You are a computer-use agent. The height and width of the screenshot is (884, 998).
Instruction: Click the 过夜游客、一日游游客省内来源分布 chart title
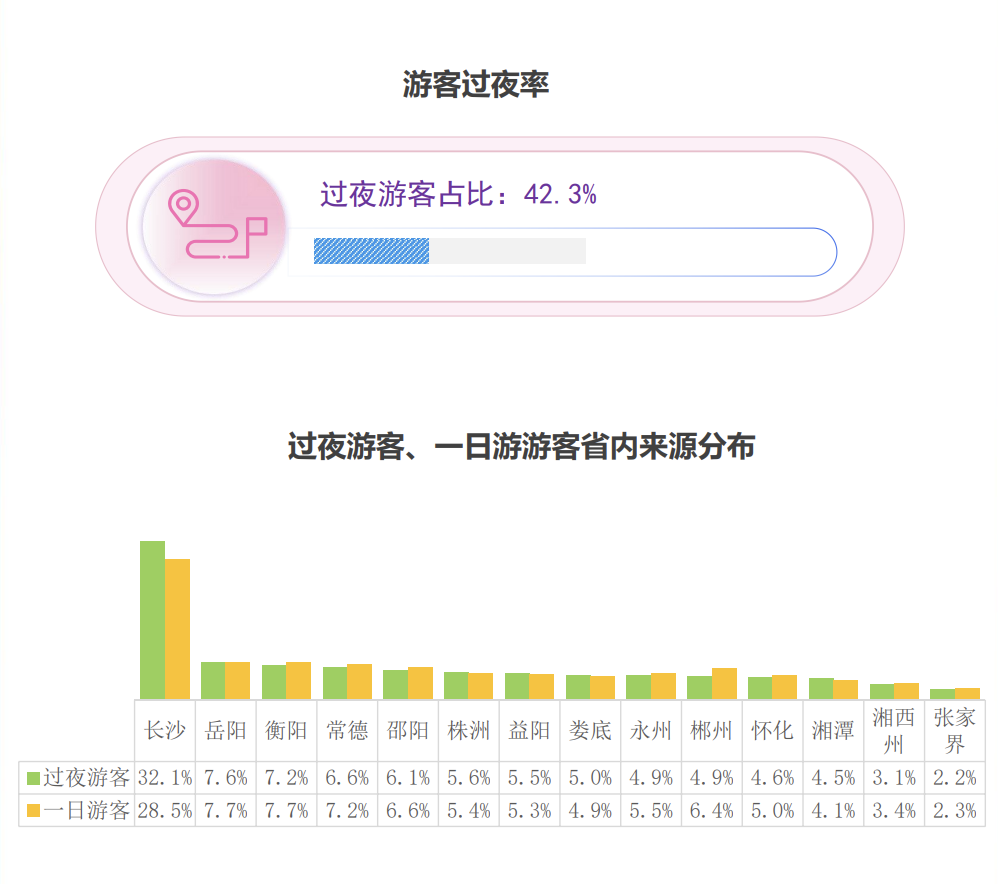coord(521,447)
